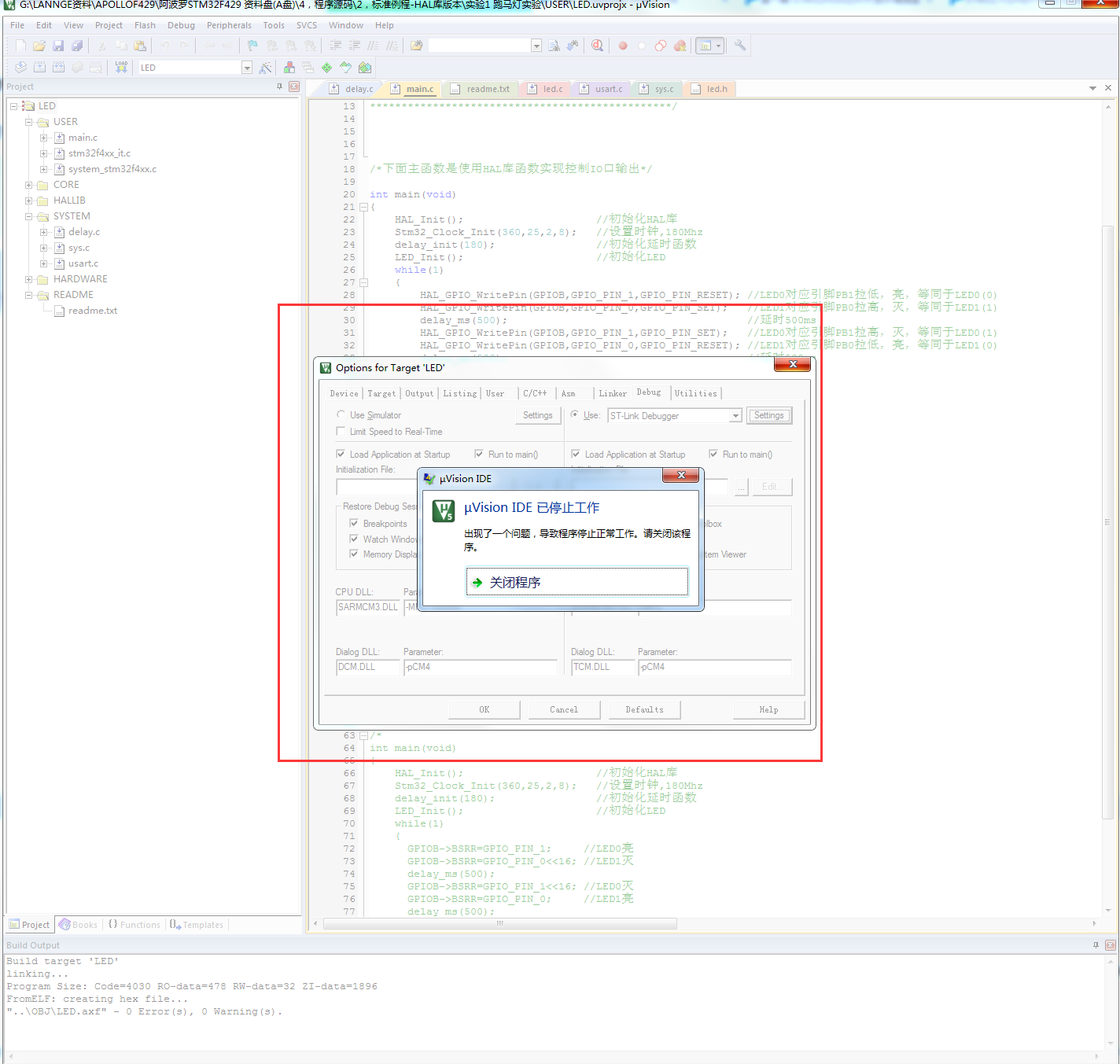Open the toolbar find text dropdown arrow
Image resolution: width=1120 pixels, height=1064 pixels.
click(536, 46)
